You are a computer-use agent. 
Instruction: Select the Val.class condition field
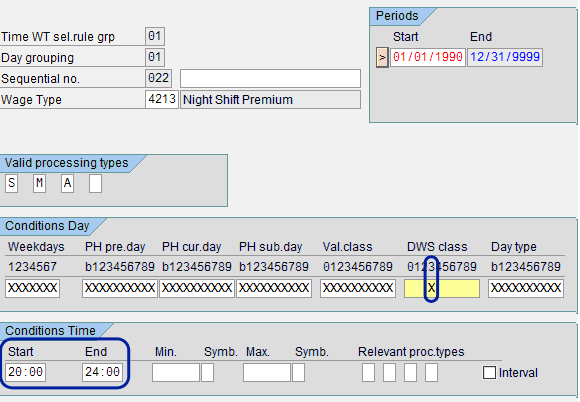pos(358,288)
